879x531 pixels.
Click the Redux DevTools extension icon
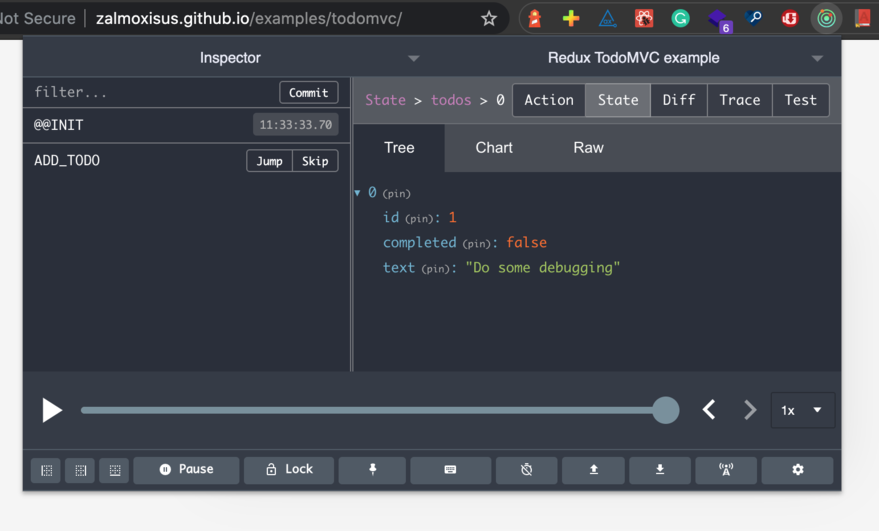coord(826,19)
